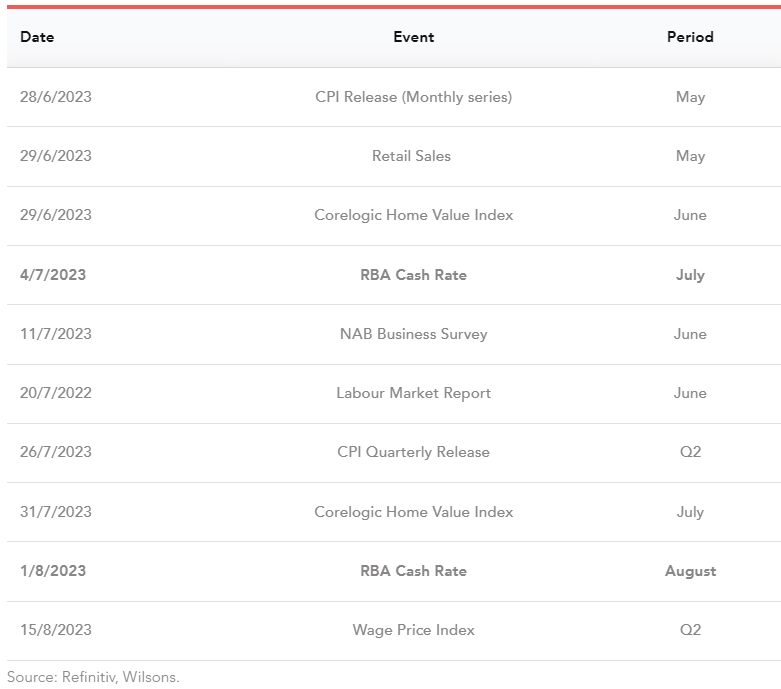Select the 15/8/2023 date cell
Viewport: 781px width, 689px height.
pos(56,630)
